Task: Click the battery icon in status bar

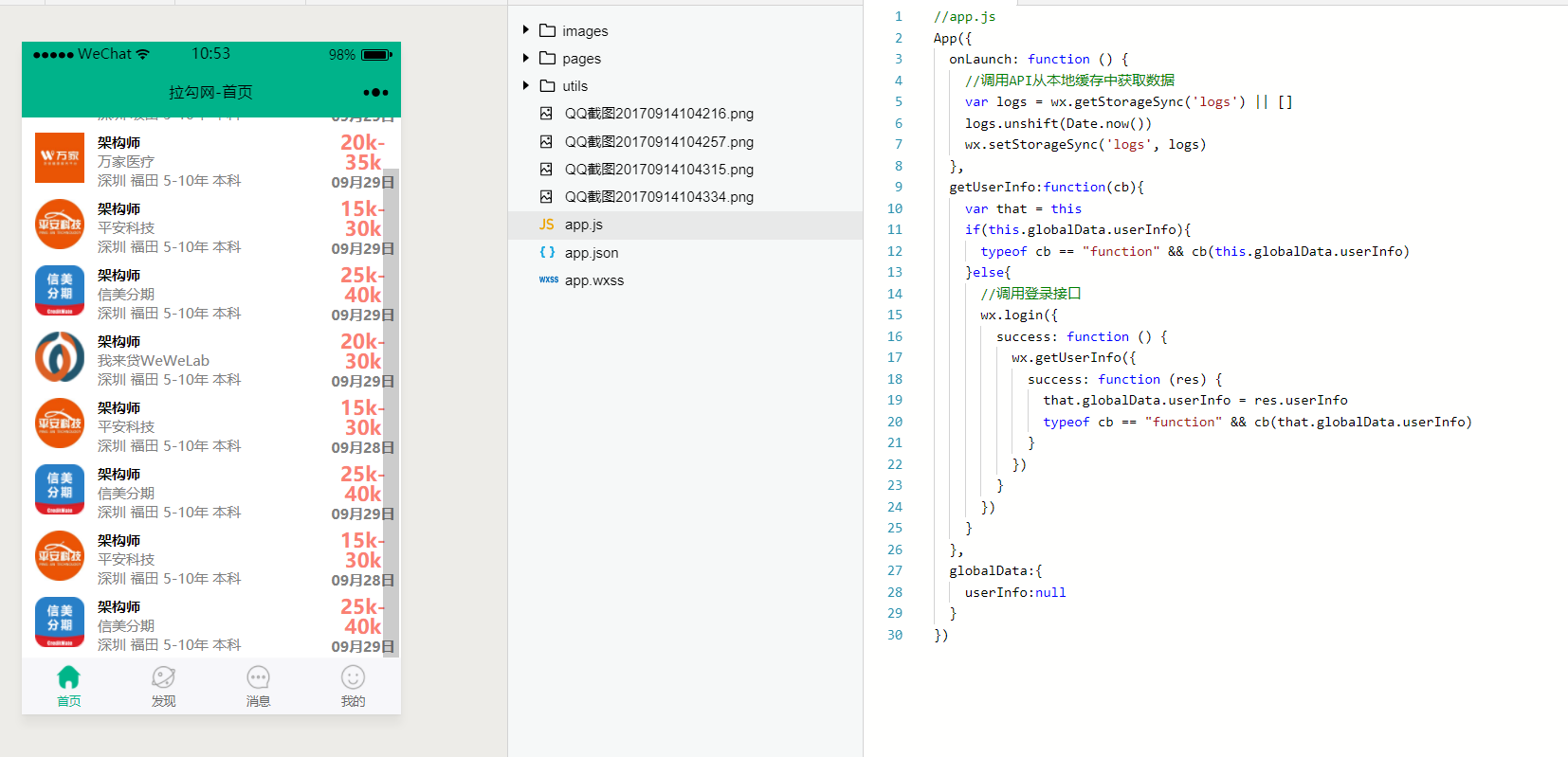Action: point(376,55)
